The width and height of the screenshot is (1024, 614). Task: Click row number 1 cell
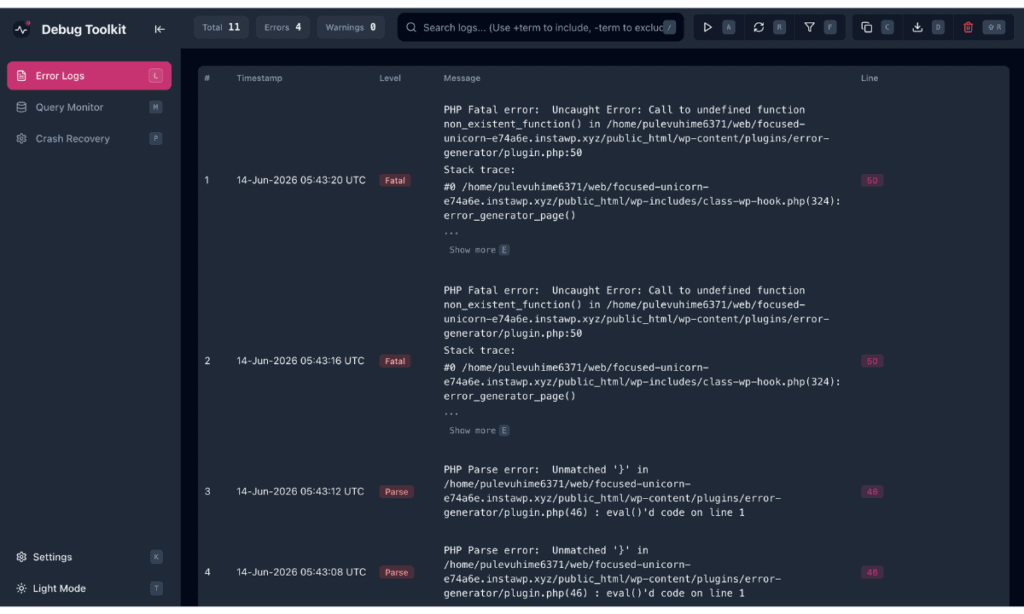[207, 180]
